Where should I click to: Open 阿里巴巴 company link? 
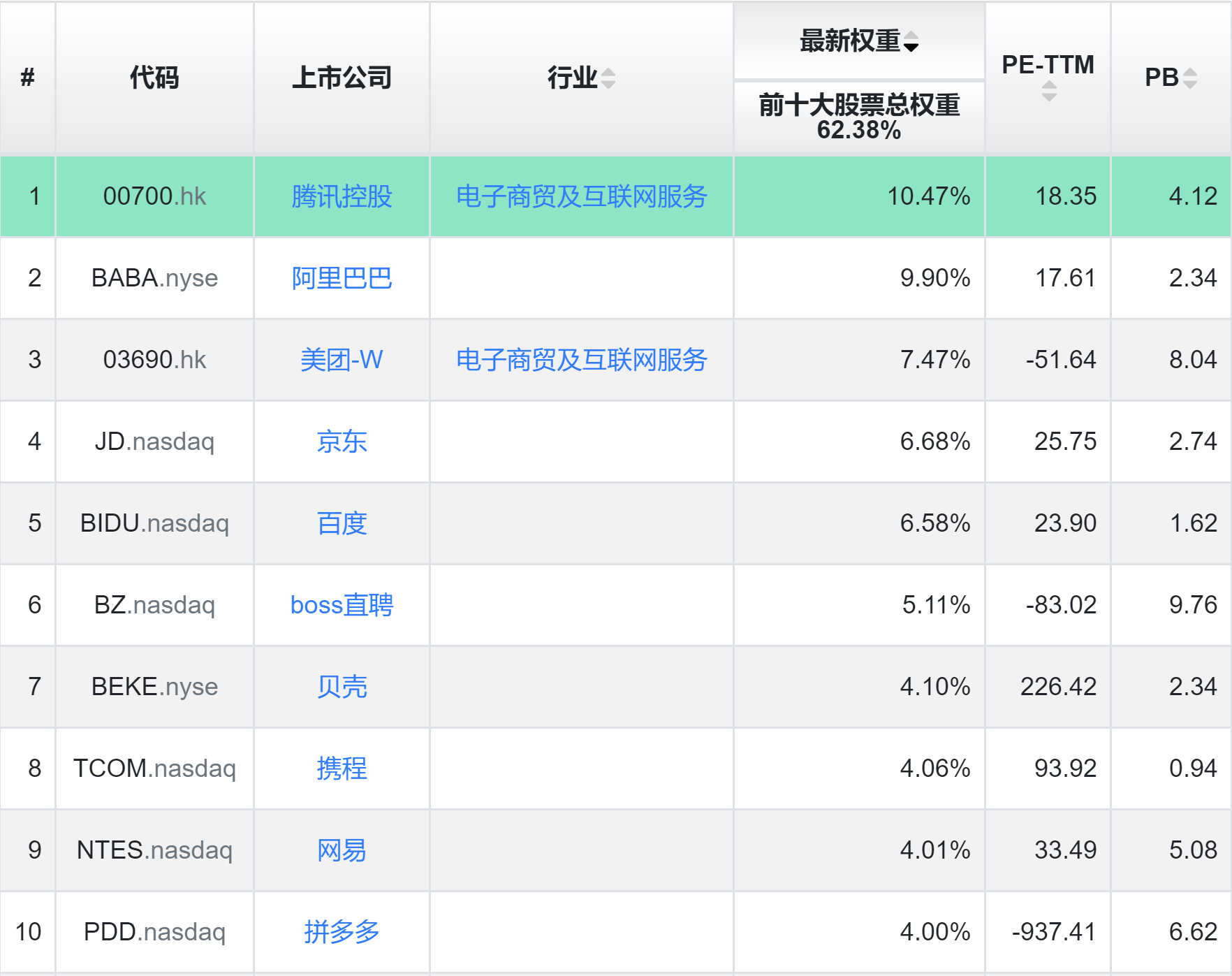point(342,278)
